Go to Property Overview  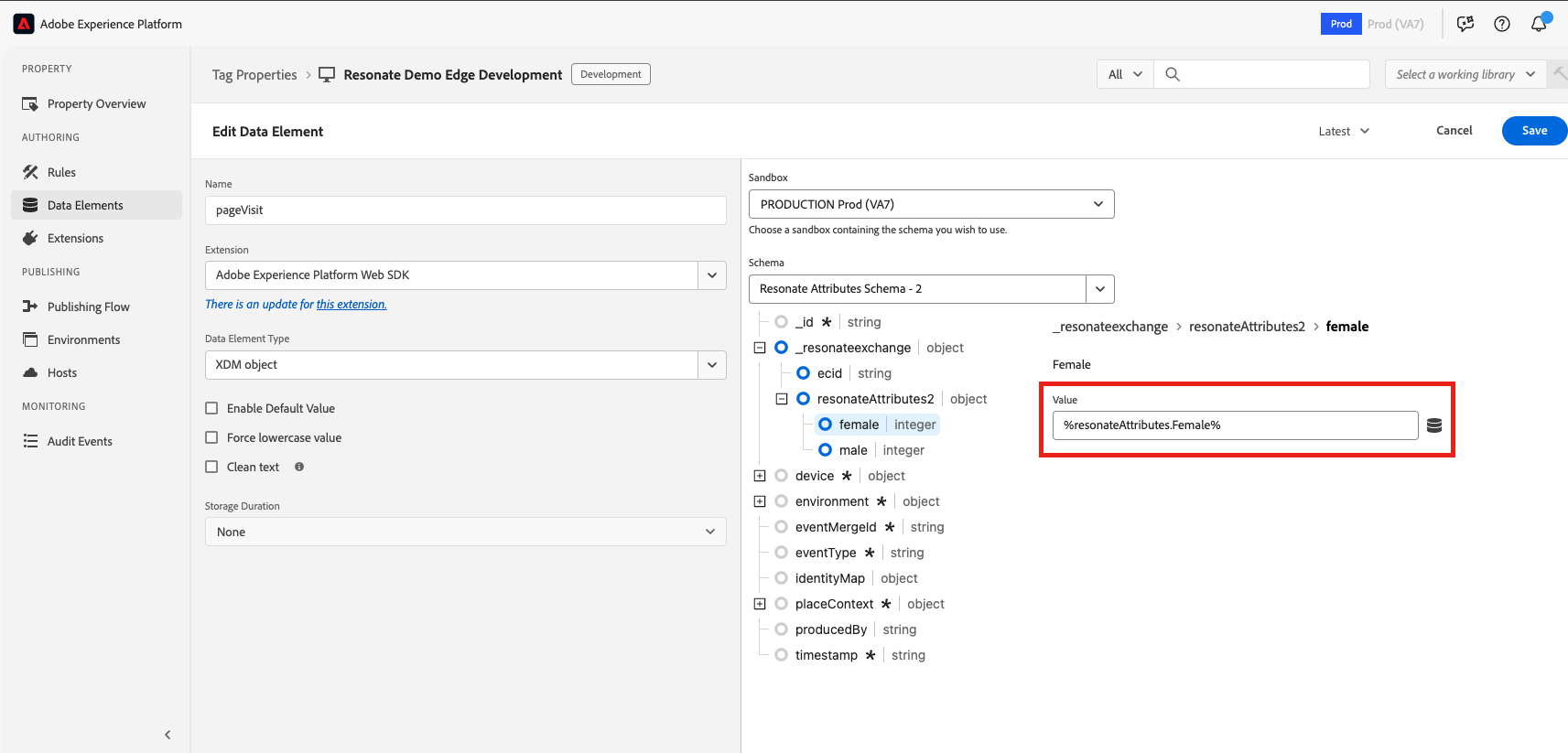(x=97, y=104)
